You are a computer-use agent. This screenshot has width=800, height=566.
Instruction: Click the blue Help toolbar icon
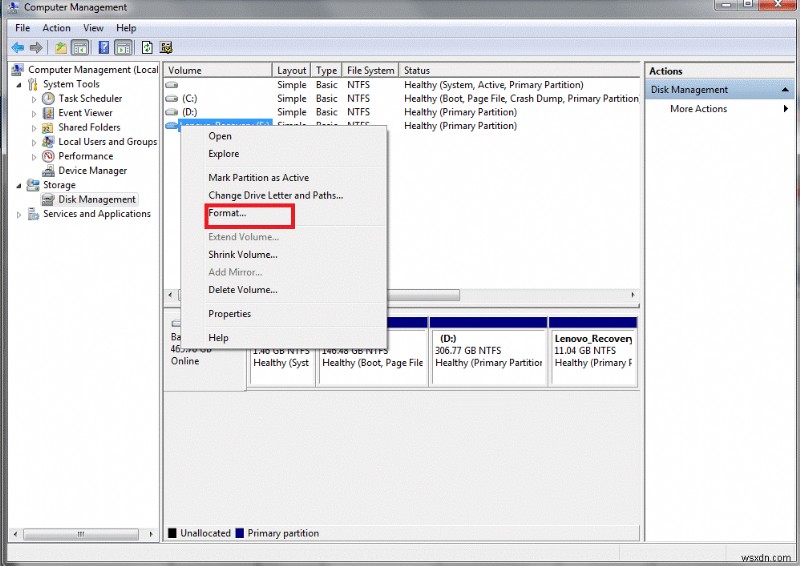pyautogui.click(x=103, y=47)
